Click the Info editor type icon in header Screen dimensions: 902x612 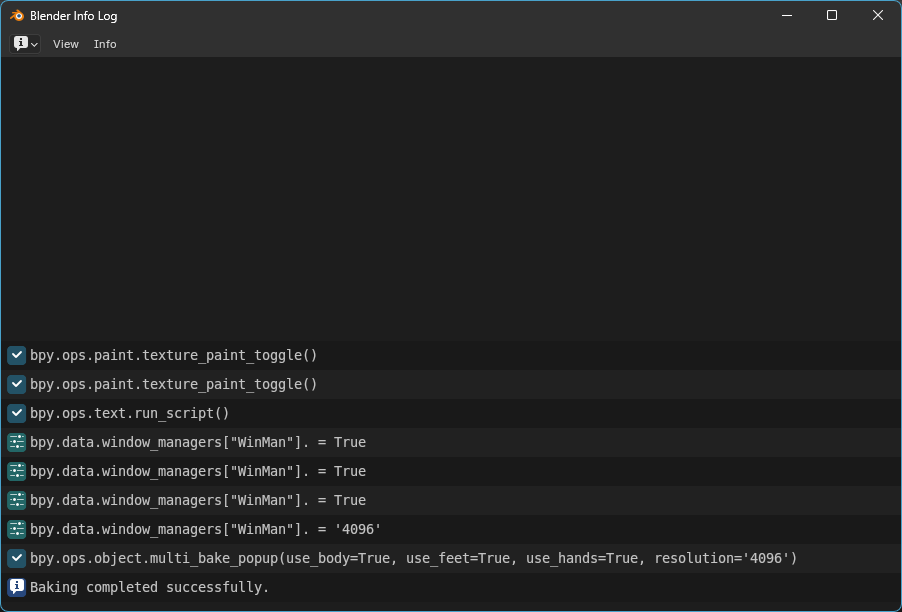(20, 43)
